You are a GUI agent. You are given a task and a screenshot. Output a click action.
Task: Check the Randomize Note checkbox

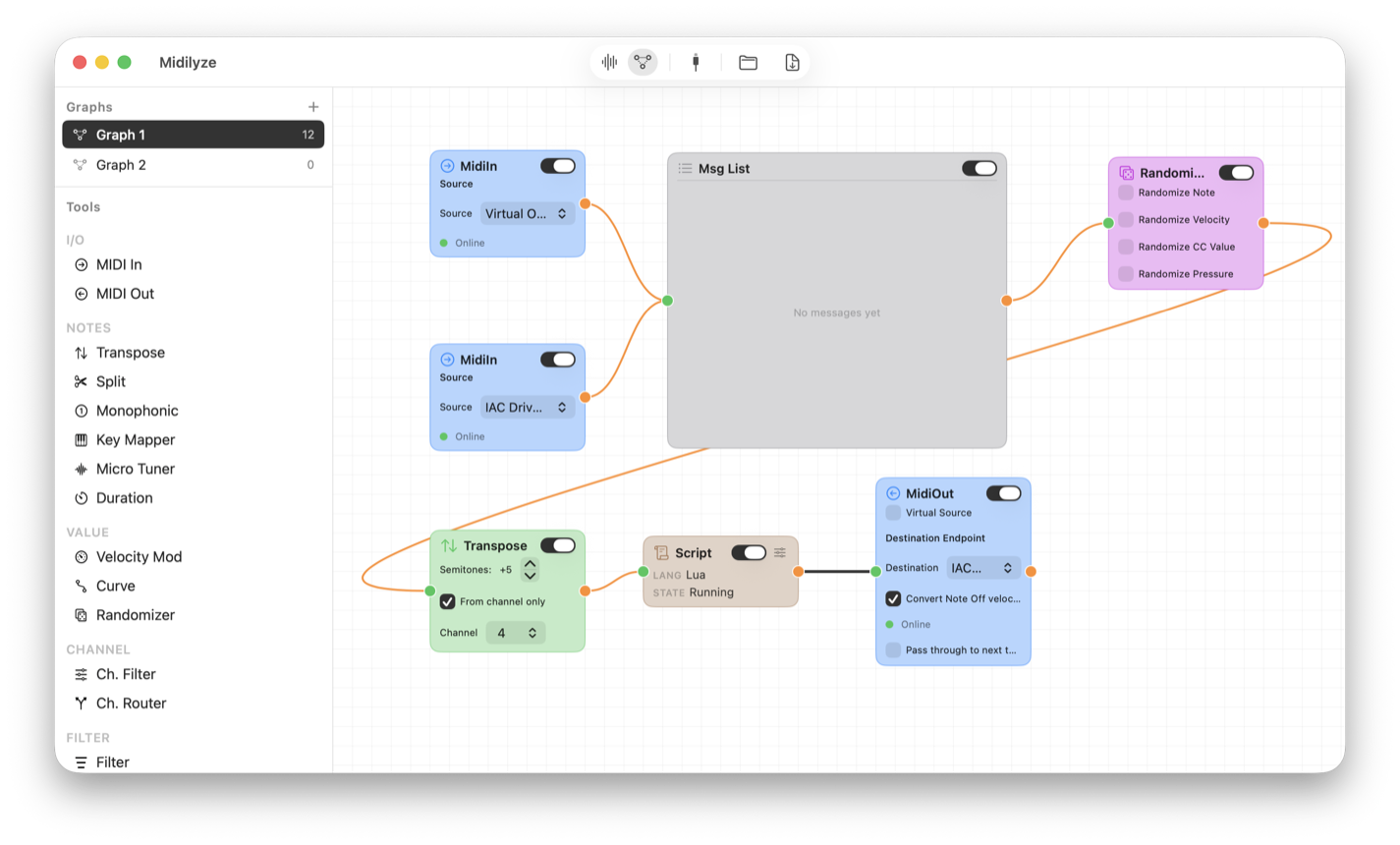[1125, 193]
